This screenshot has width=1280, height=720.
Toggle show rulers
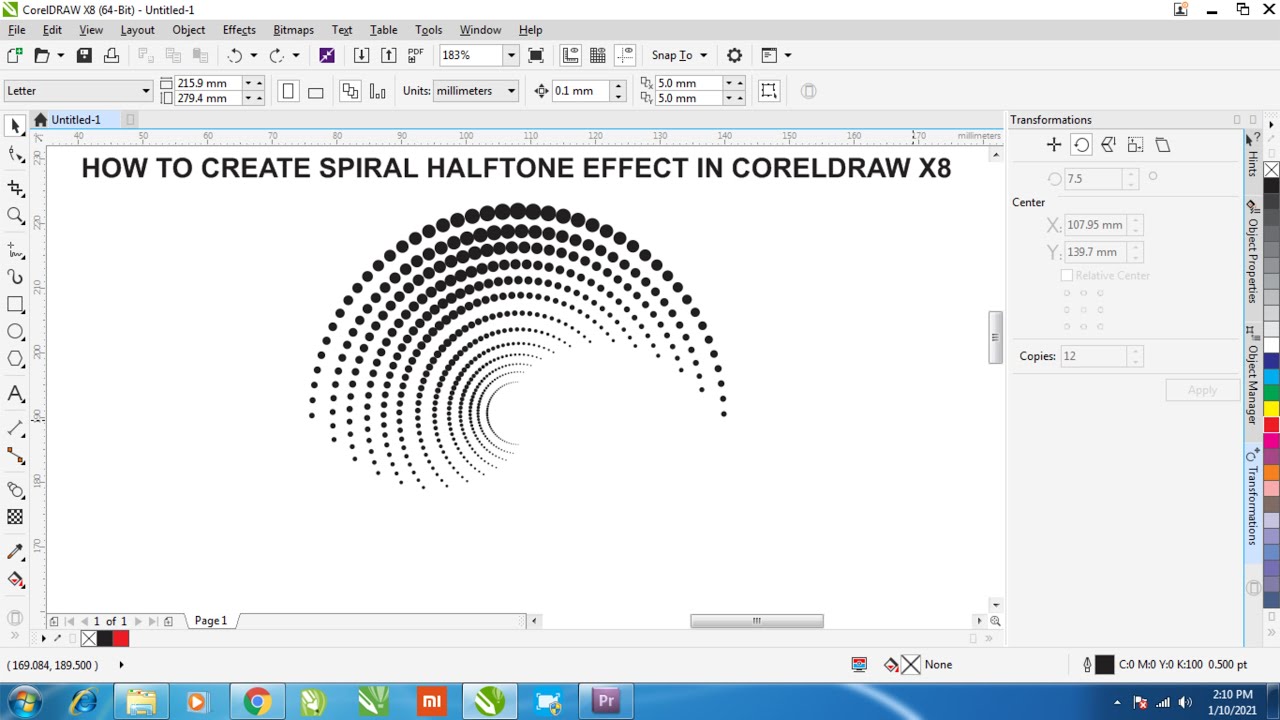pyautogui.click(x=571, y=55)
